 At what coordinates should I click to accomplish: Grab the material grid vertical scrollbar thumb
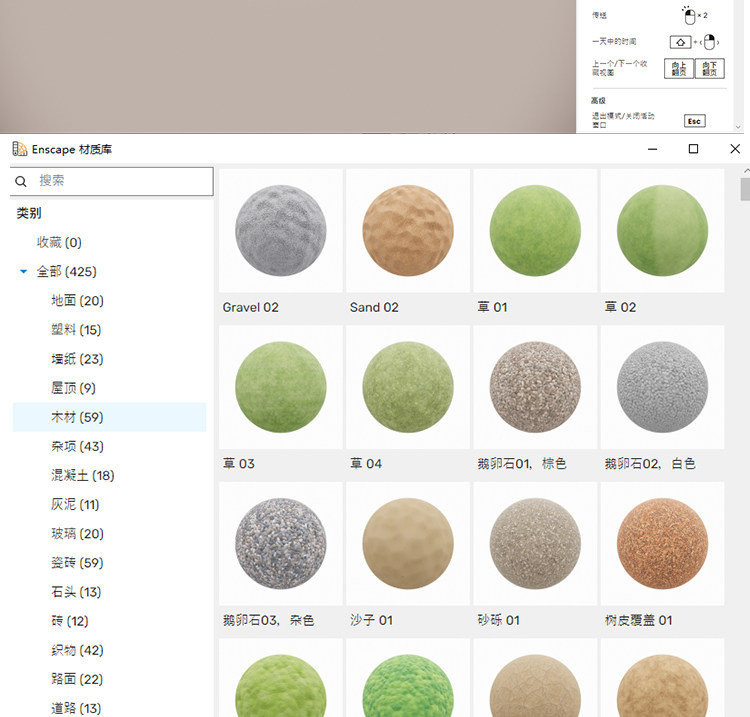[x=745, y=189]
